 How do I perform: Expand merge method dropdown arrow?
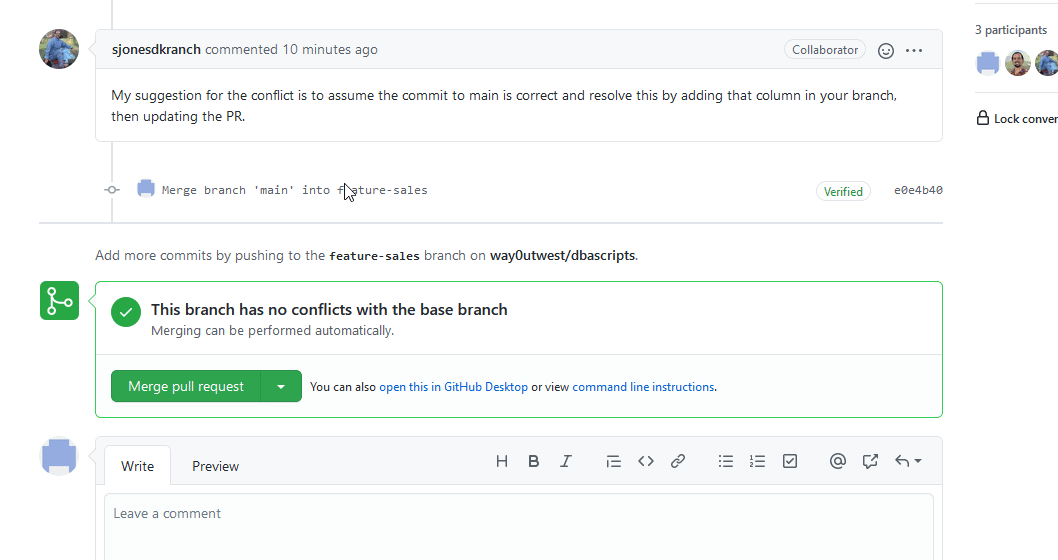[281, 387]
